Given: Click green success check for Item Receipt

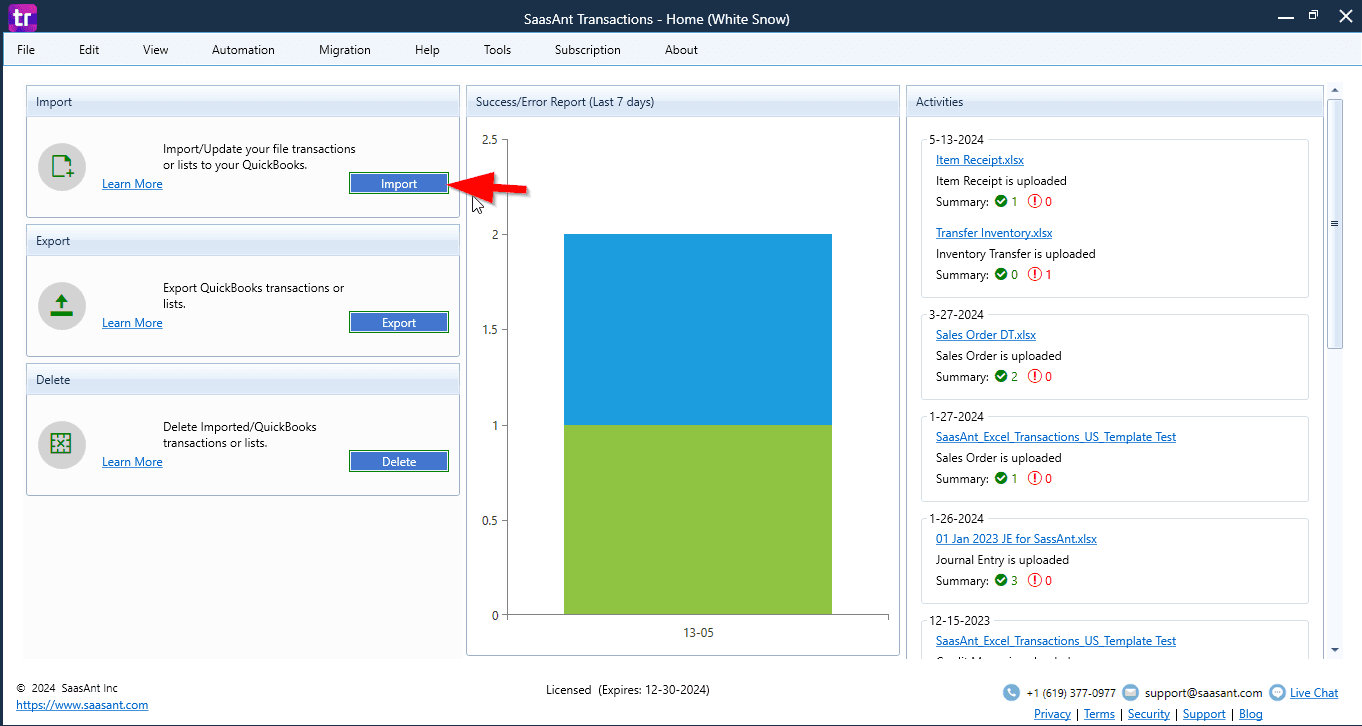Looking at the screenshot, I should (x=1000, y=201).
